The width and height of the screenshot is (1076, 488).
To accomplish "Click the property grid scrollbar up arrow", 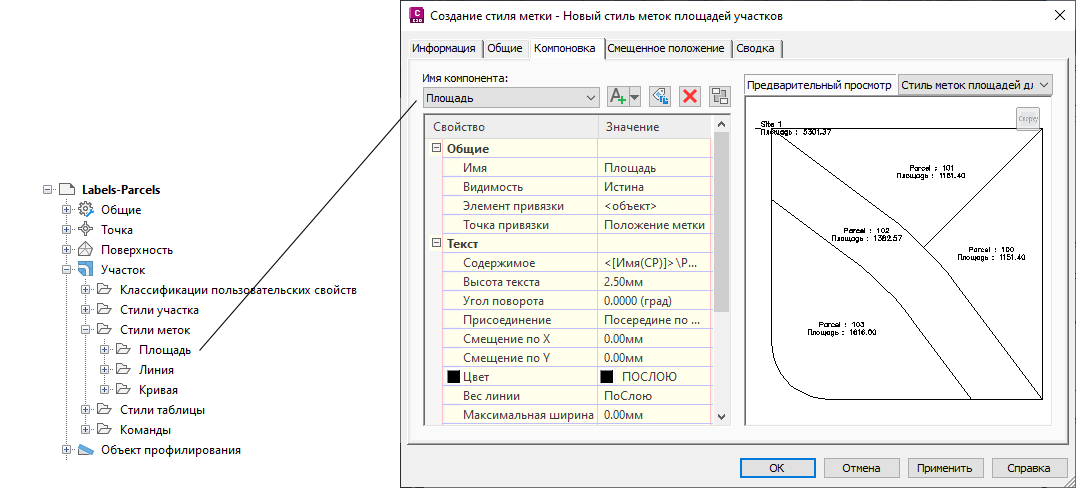I will 721,124.
